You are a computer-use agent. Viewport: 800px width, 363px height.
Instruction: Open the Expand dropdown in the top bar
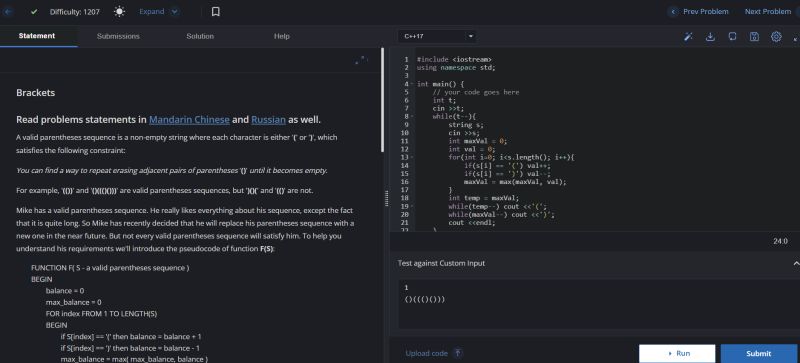[159, 11]
